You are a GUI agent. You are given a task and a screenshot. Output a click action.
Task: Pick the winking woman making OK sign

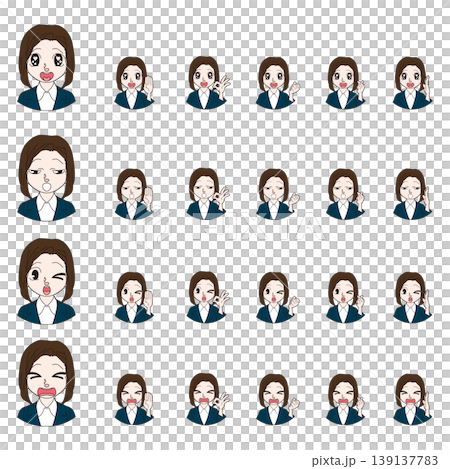208,297
